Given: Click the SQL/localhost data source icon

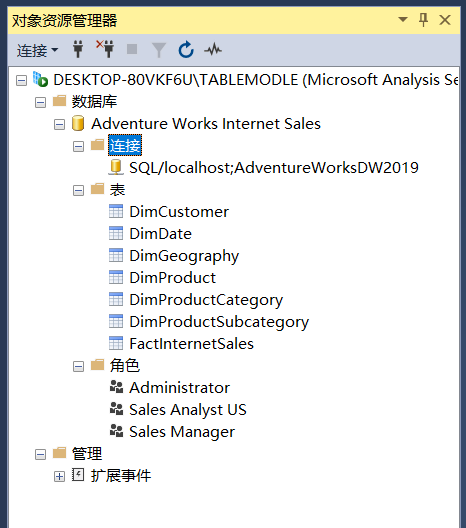Looking at the screenshot, I should (116, 167).
